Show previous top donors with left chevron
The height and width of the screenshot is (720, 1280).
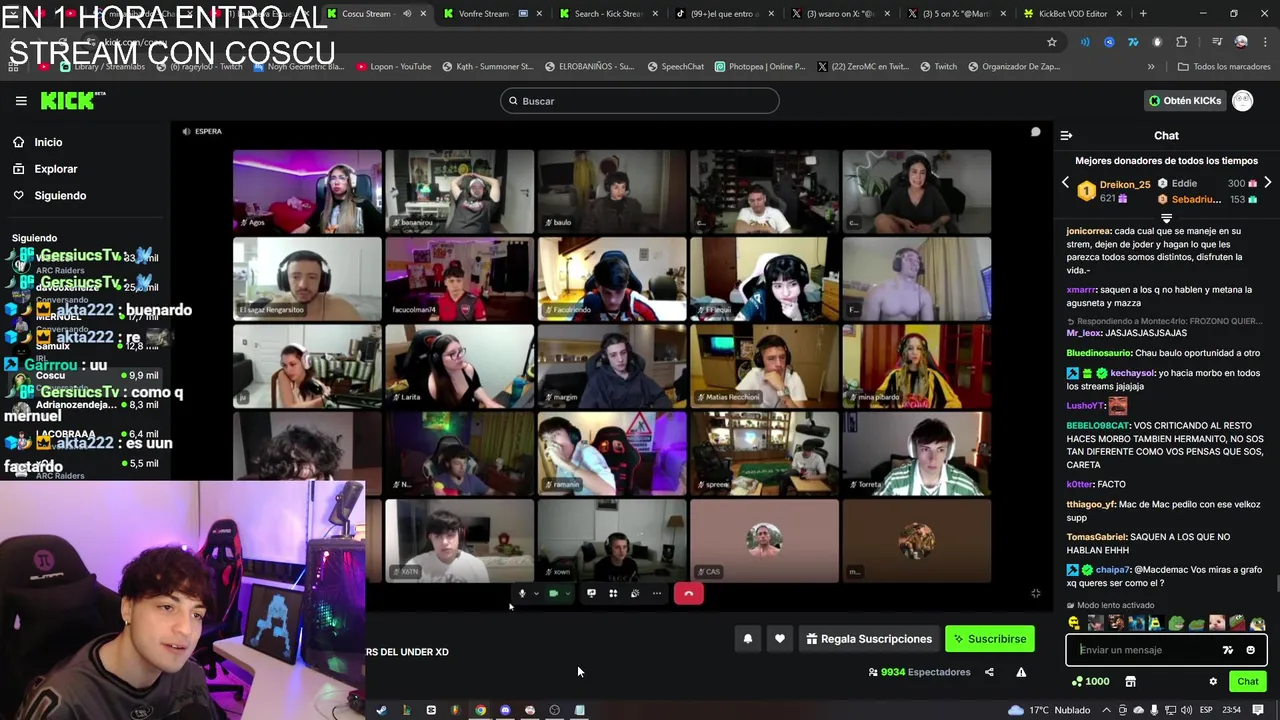coord(1065,183)
